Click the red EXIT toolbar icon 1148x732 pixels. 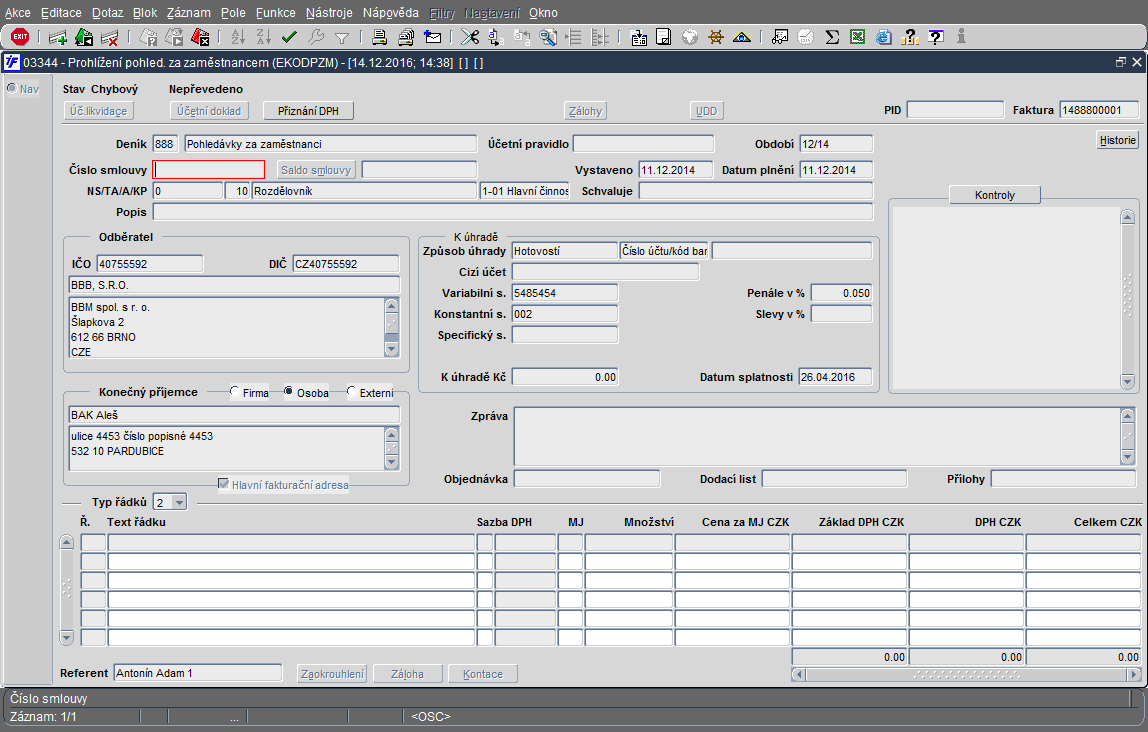point(20,37)
